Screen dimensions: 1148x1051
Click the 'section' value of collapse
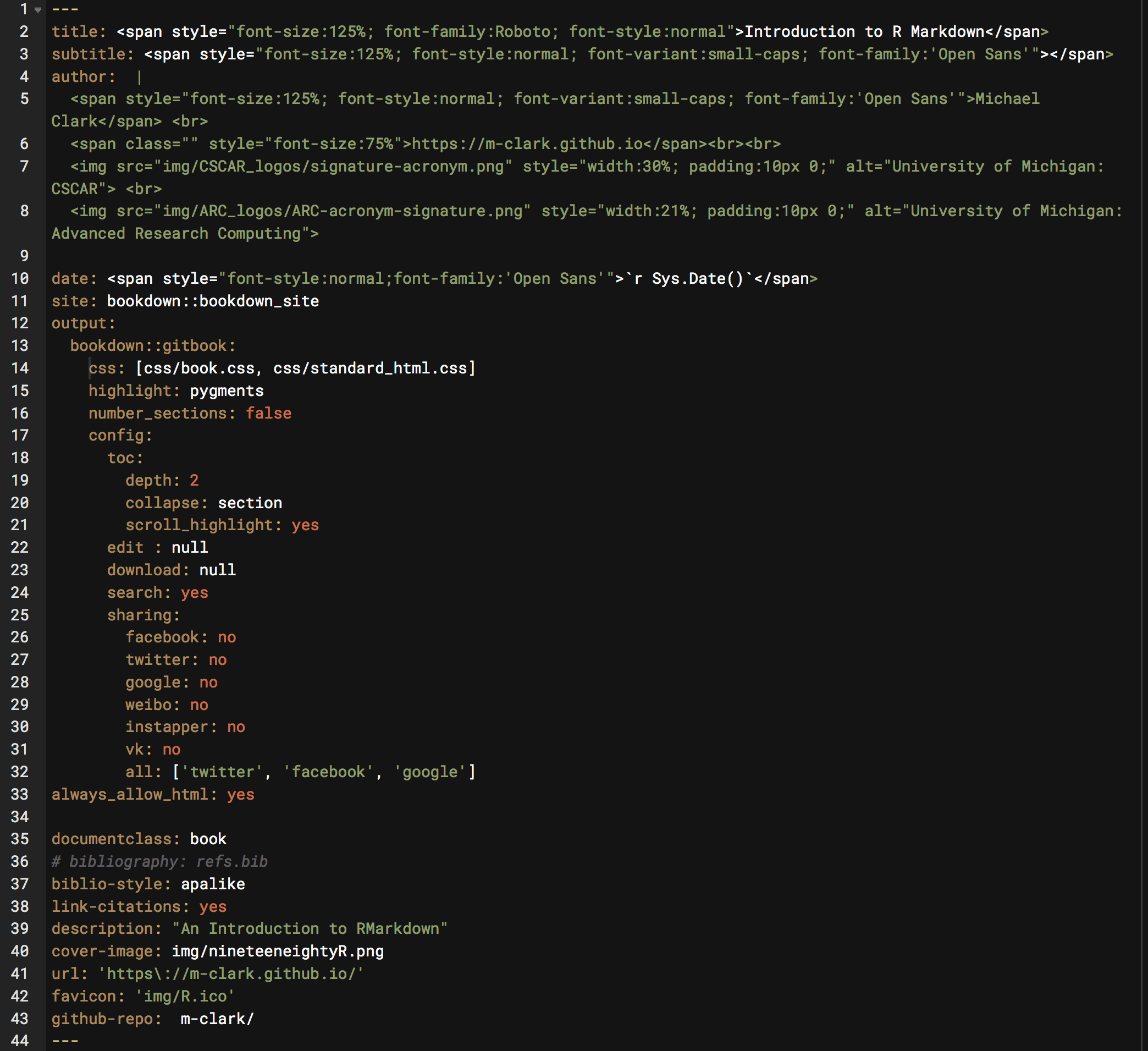pyautogui.click(x=250, y=503)
